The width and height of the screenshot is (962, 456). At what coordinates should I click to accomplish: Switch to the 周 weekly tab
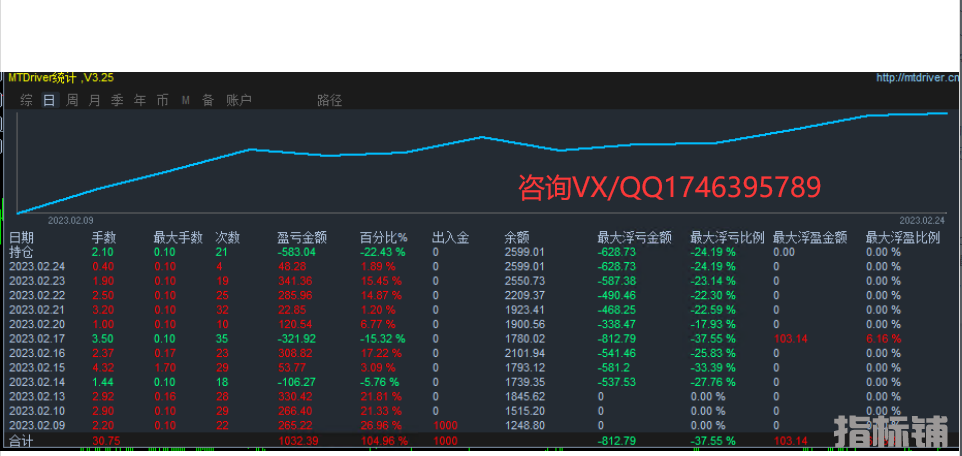[72, 100]
